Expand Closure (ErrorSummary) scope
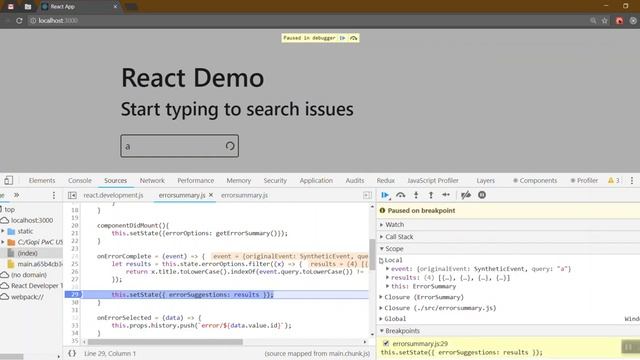The width and height of the screenshot is (640, 360). click(x=381, y=297)
